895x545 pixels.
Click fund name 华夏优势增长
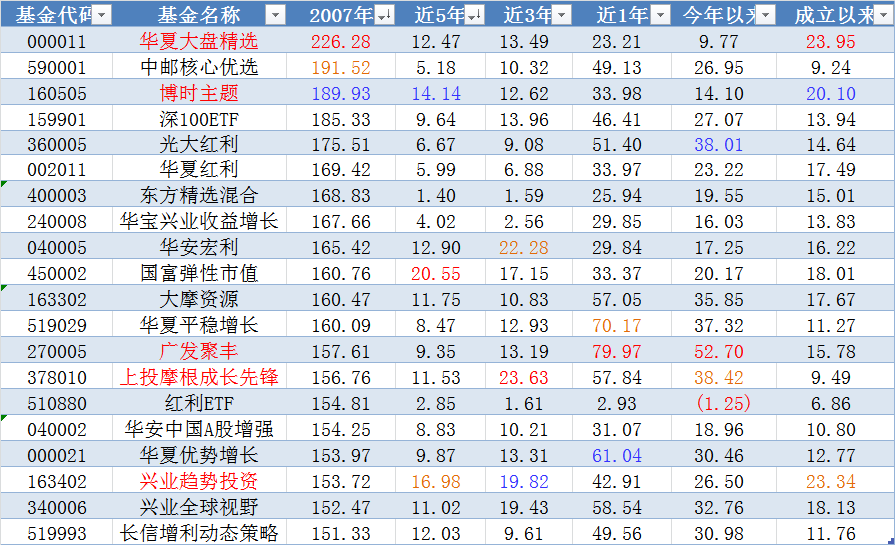[x=199, y=455]
